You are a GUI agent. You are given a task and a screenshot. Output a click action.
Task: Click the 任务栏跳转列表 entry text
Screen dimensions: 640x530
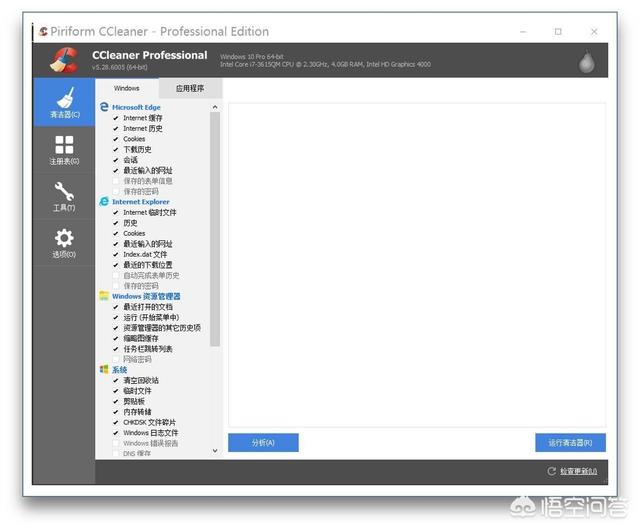tap(148, 349)
